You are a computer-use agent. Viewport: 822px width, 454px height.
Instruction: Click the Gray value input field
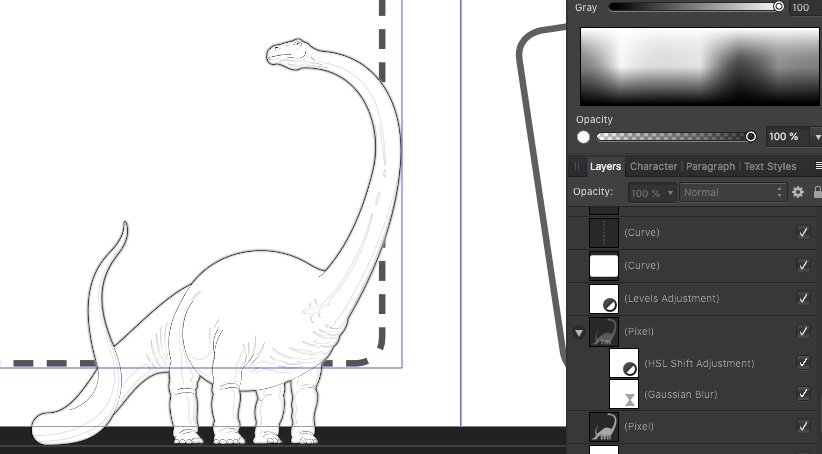click(800, 7)
